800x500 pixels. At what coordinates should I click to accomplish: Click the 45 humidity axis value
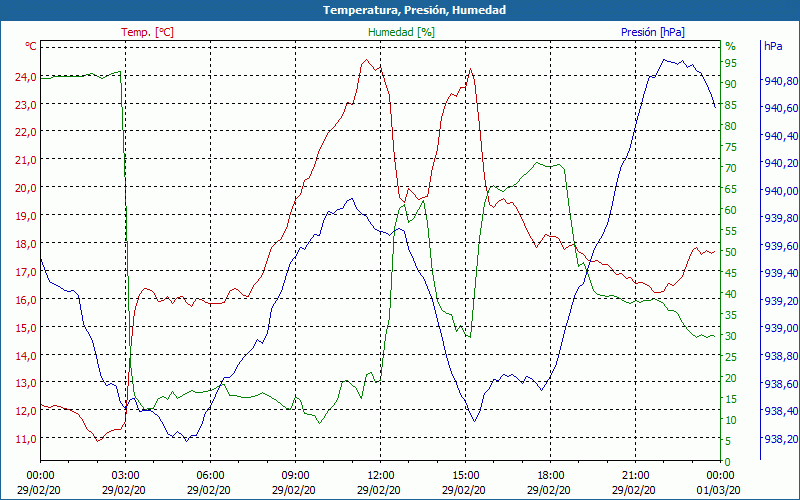(731, 273)
